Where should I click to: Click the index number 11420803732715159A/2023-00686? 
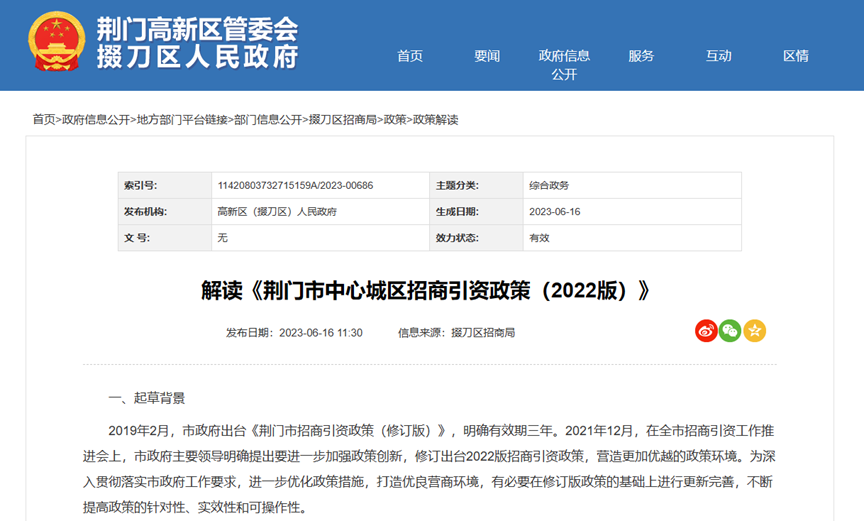[x=295, y=186]
